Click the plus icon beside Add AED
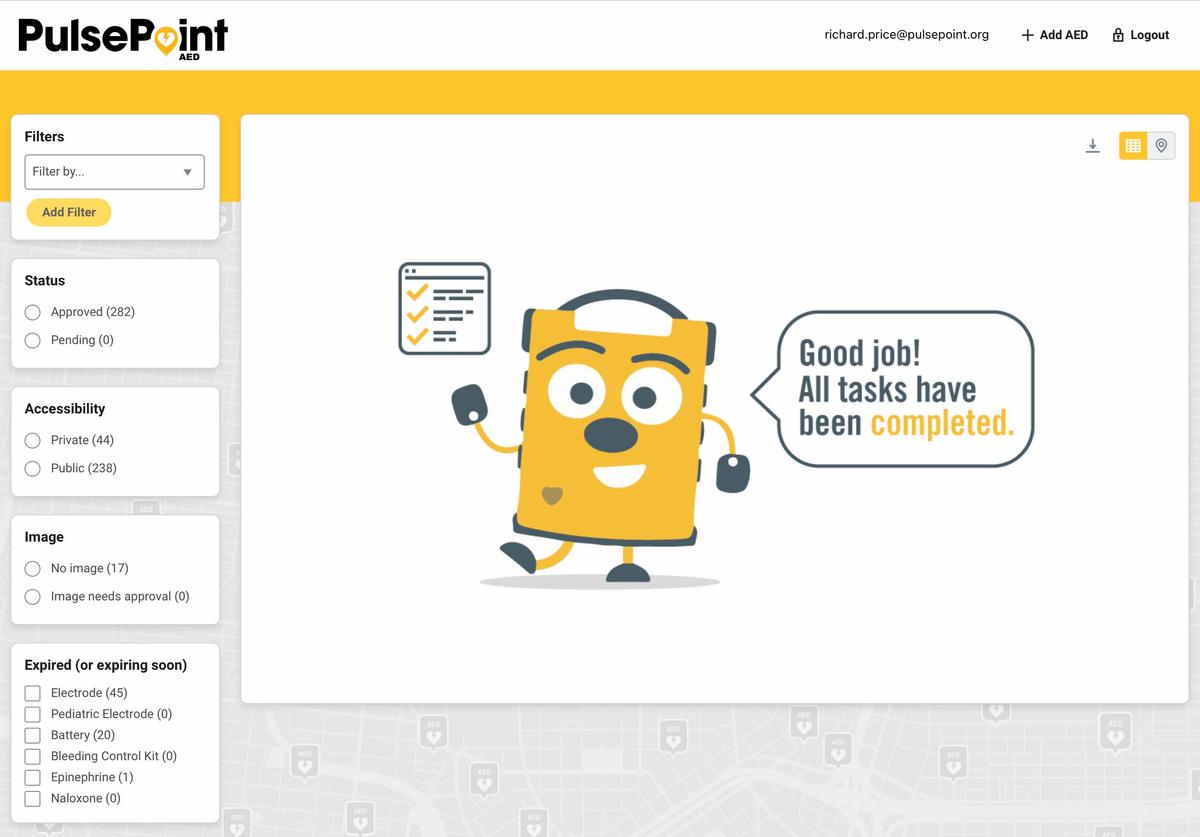The height and width of the screenshot is (837, 1200). [x=1027, y=34]
